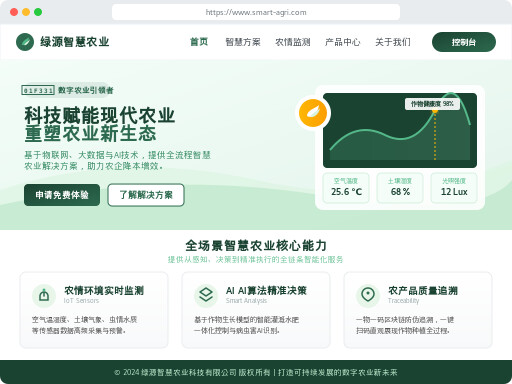Click the 科技赋能现代农业 headline
The height and width of the screenshot is (384, 512).
coord(100,116)
